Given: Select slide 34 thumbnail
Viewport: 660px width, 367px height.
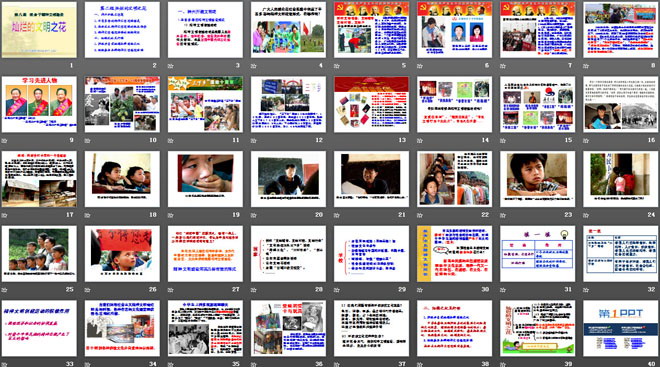Looking at the screenshot, I should (122, 328).
